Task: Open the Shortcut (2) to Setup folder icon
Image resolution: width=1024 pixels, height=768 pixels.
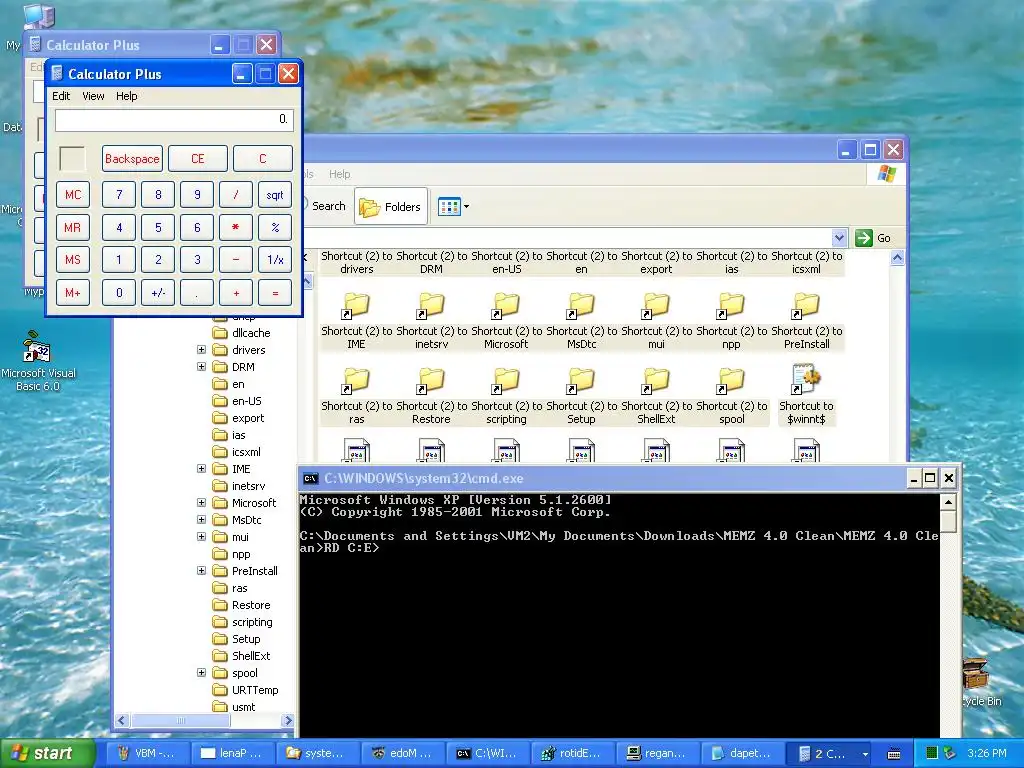Action: click(581, 381)
